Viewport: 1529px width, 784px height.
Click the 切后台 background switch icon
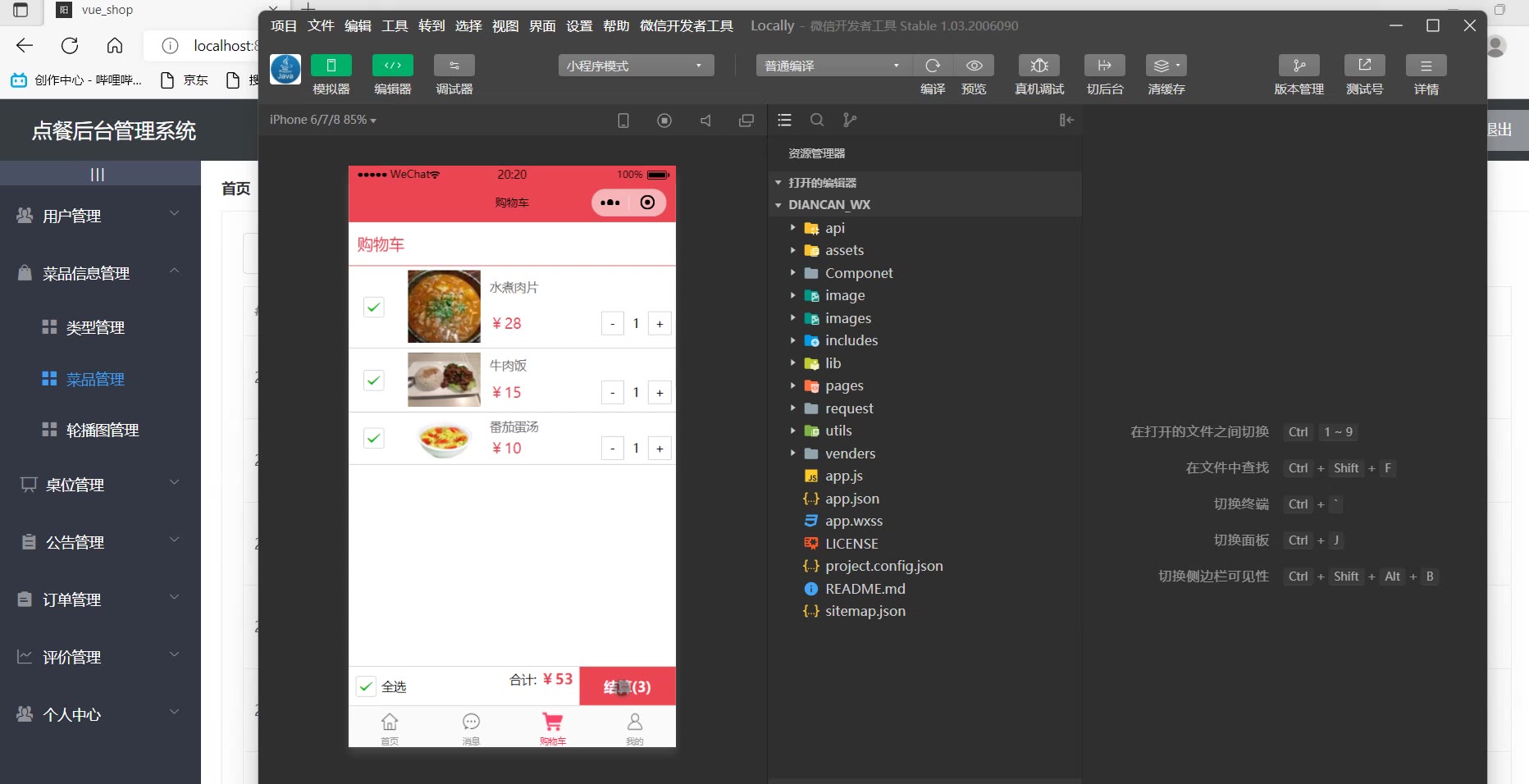pyautogui.click(x=1105, y=66)
